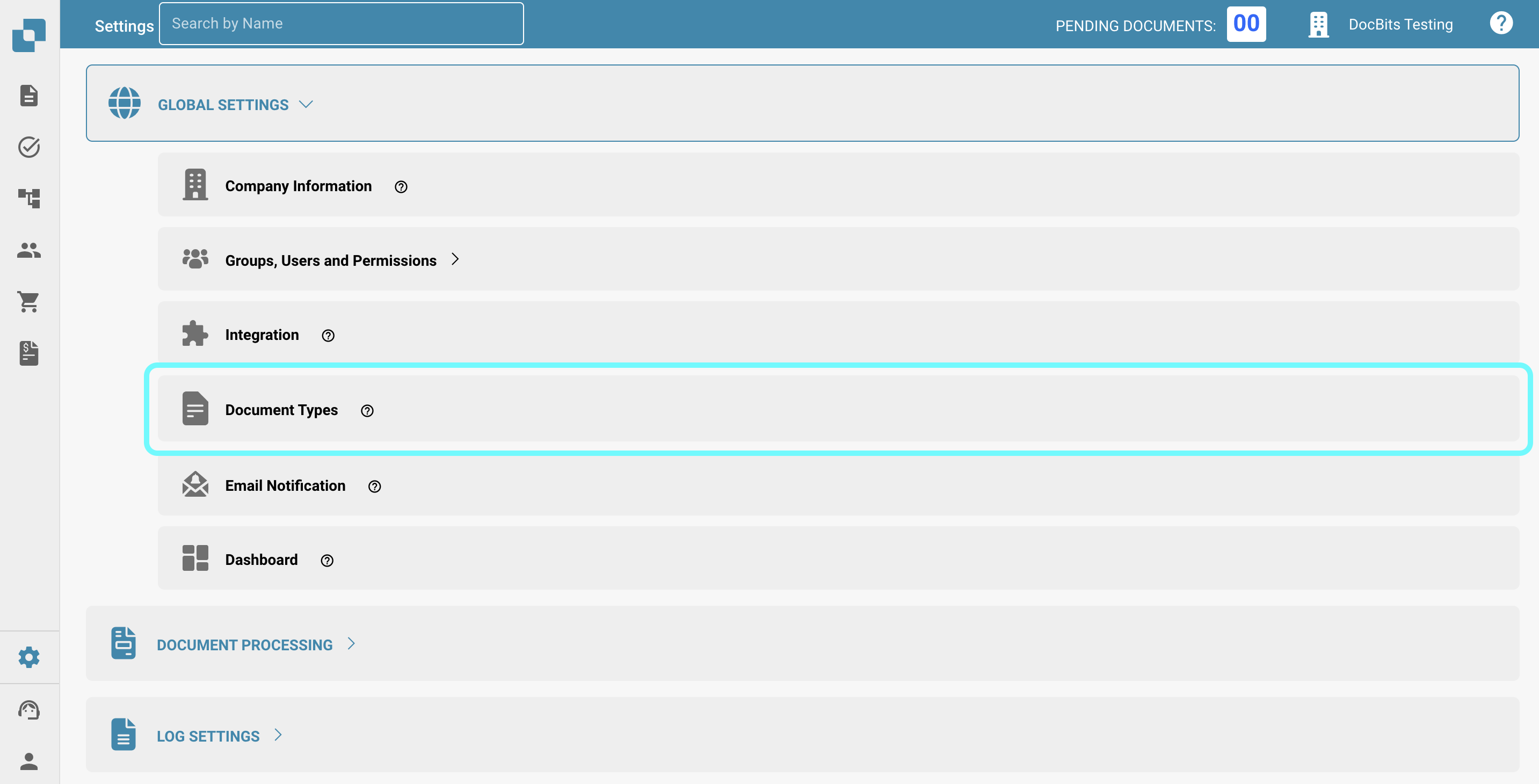
Task: Show help tooltip for Document Types
Action: [x=367, y=410]
